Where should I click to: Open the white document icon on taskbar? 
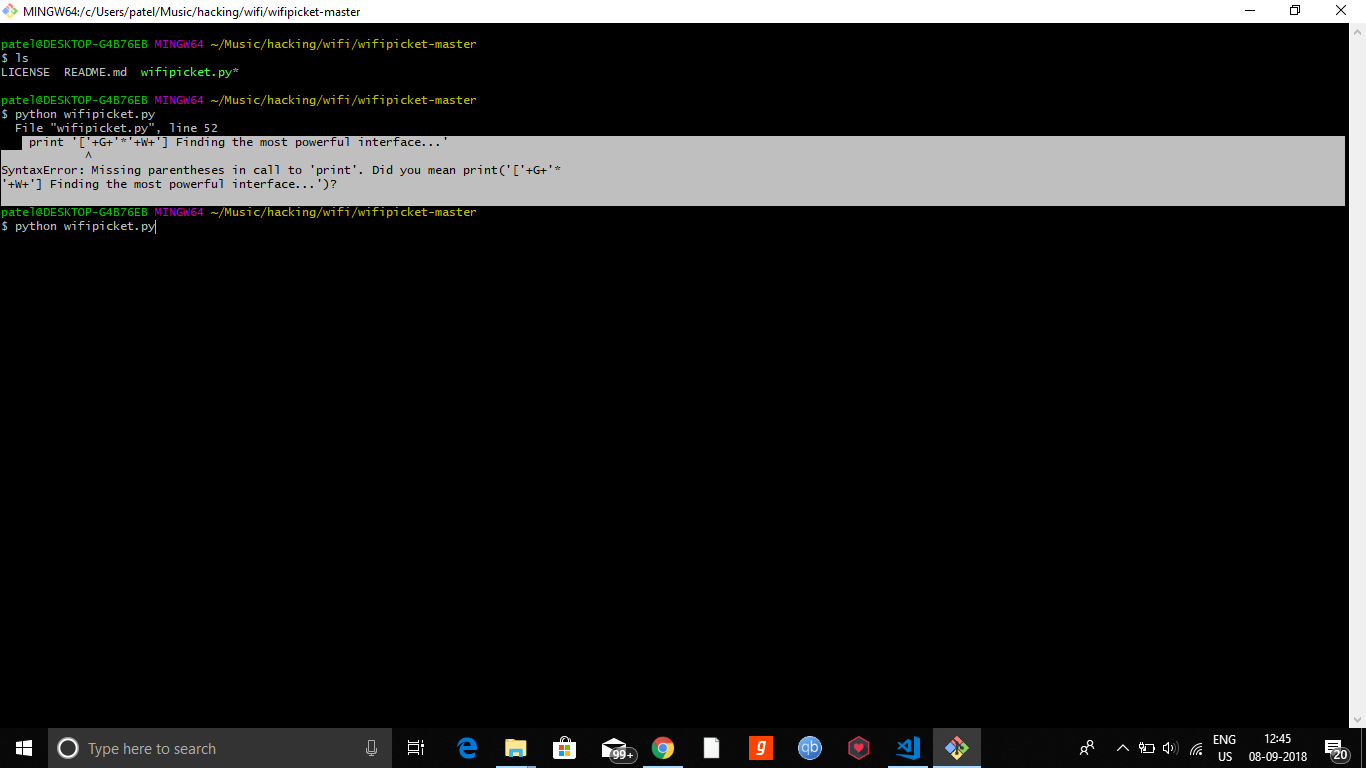(x=712, y=748)
